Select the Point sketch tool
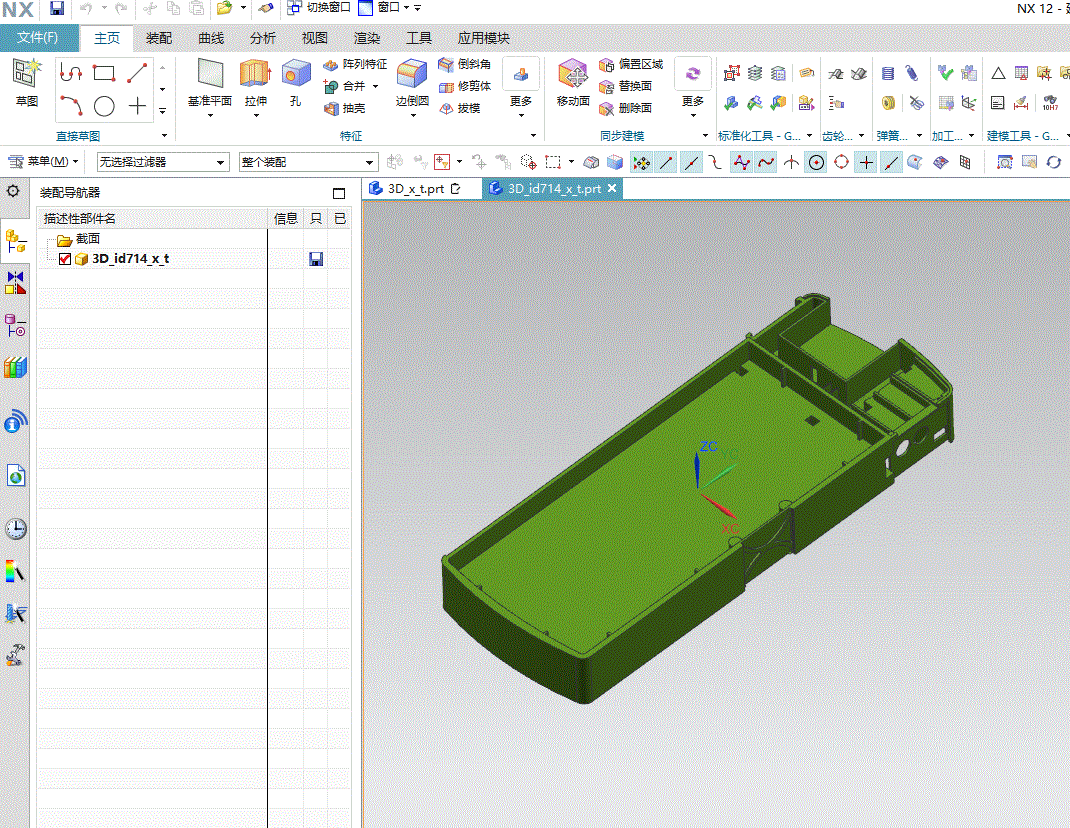1070x828 pixels. [x=137, y=106]
